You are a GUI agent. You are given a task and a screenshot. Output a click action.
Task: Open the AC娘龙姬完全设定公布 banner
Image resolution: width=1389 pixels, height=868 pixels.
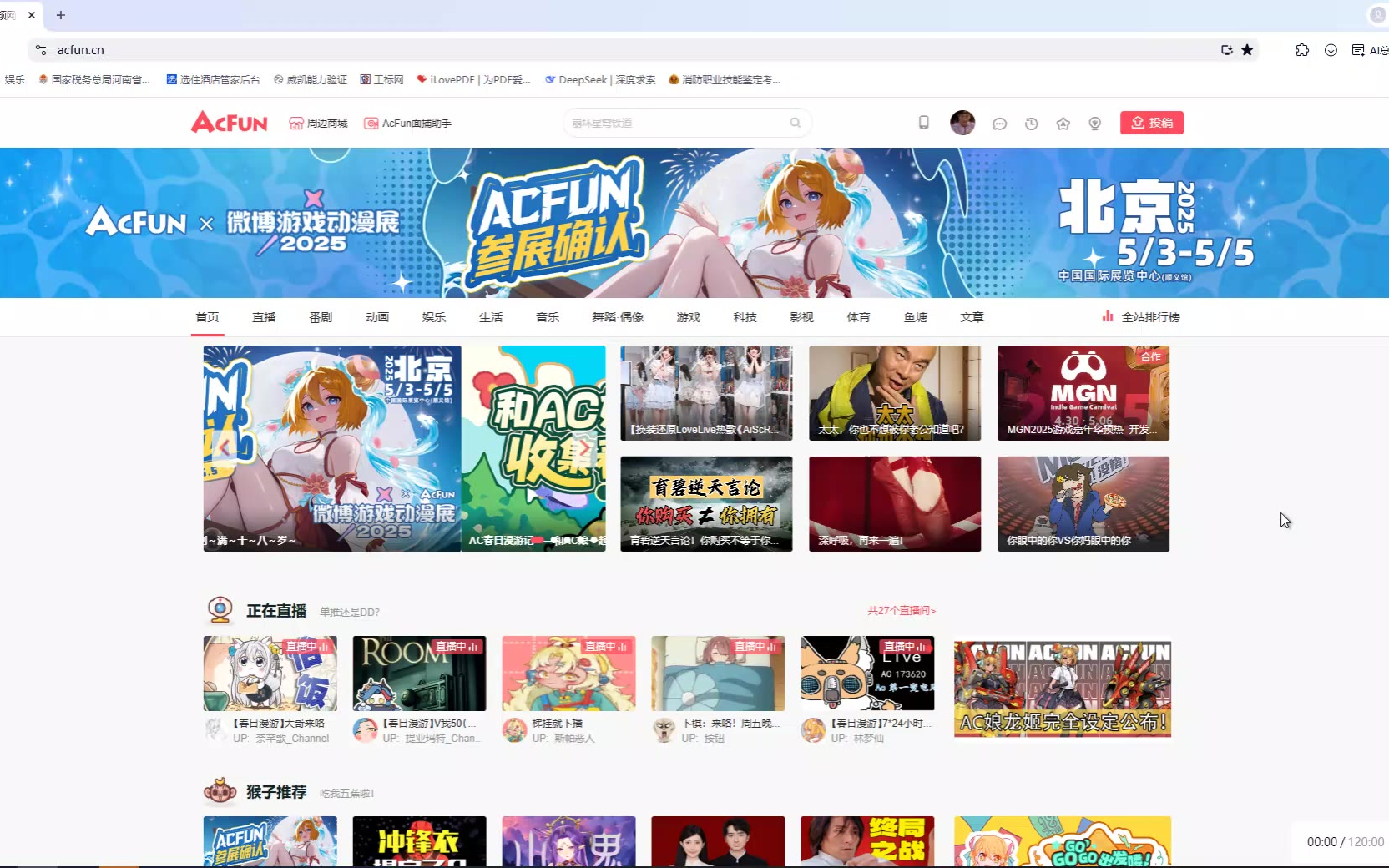pyautogui.click(x=1063, y=689)
